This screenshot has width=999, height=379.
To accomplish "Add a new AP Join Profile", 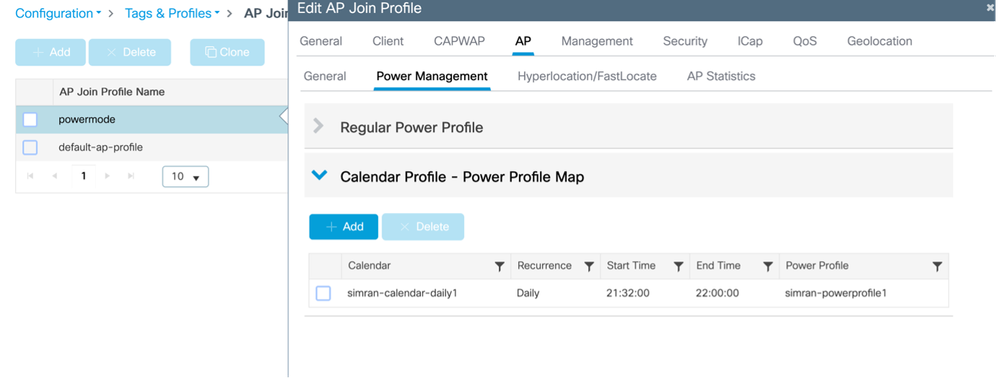I will [50, 52].
